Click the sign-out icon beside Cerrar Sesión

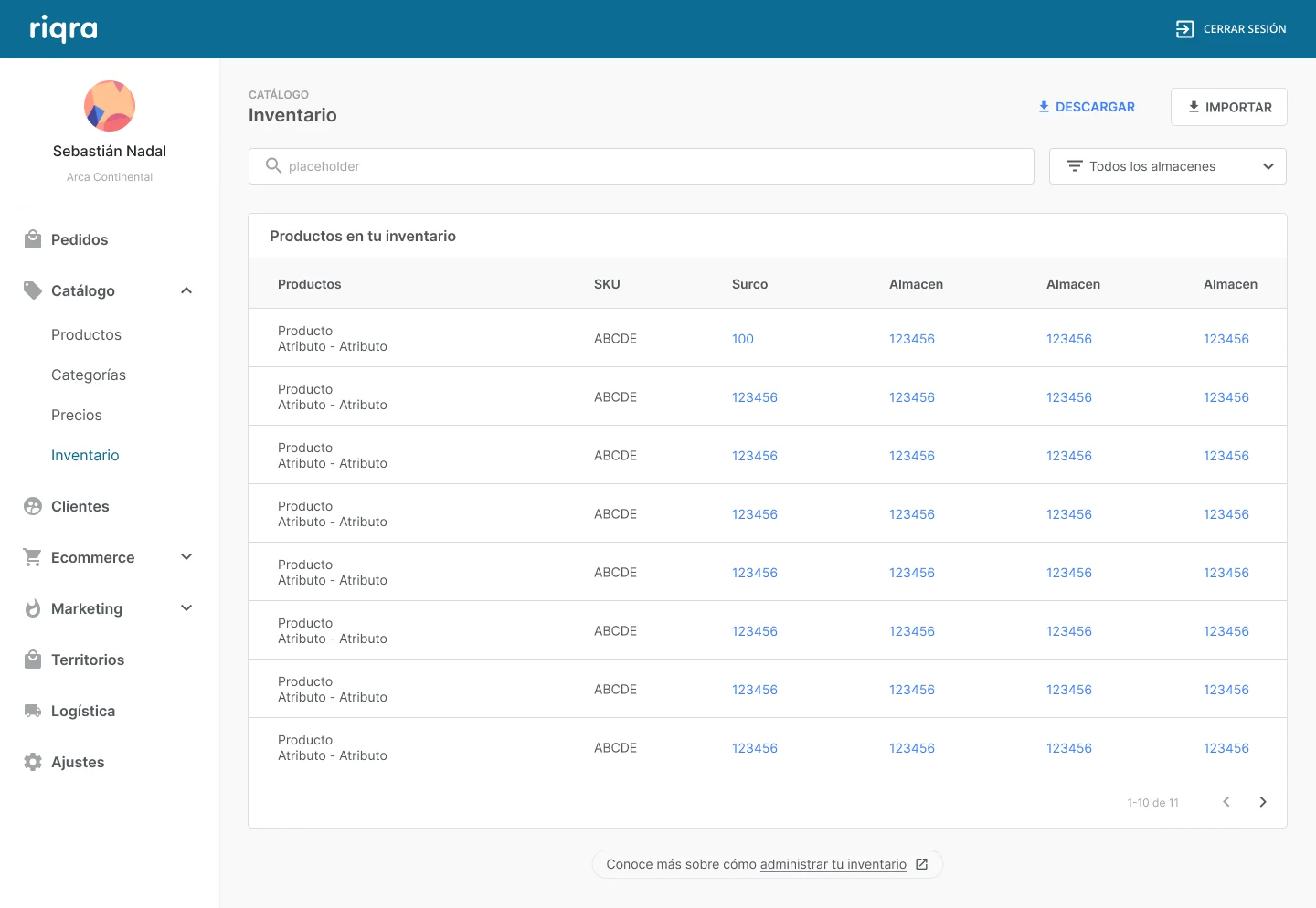1184,29
